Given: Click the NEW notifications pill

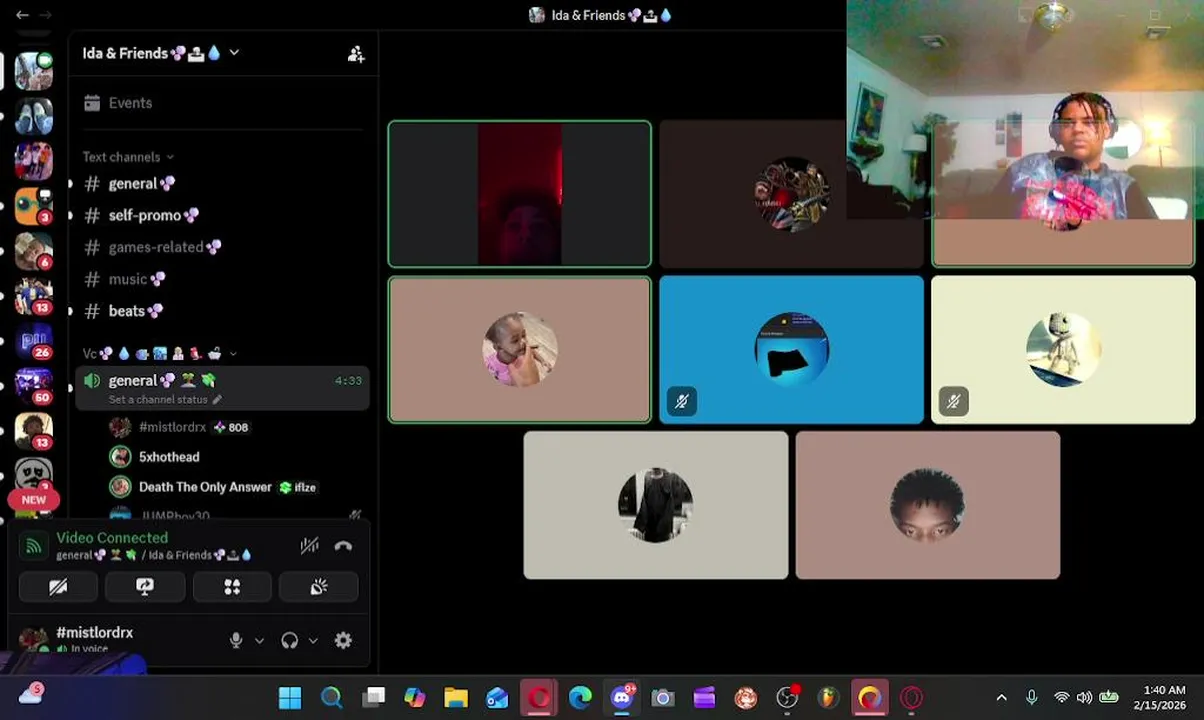Looking at the screenshot, I should [x=34, y=500].
